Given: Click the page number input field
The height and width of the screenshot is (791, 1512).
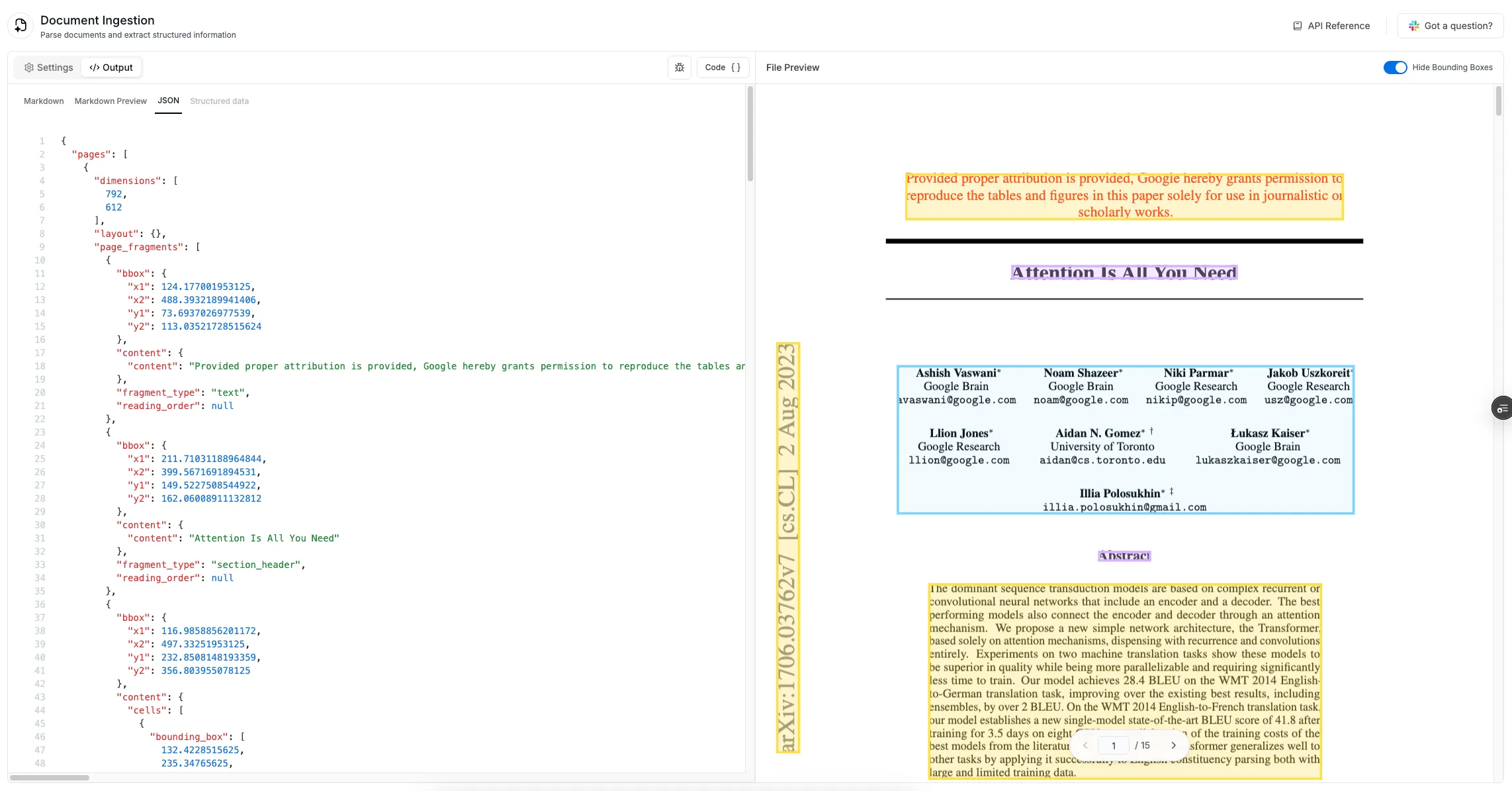Looking at the screenshot, I should (1114, 745).
